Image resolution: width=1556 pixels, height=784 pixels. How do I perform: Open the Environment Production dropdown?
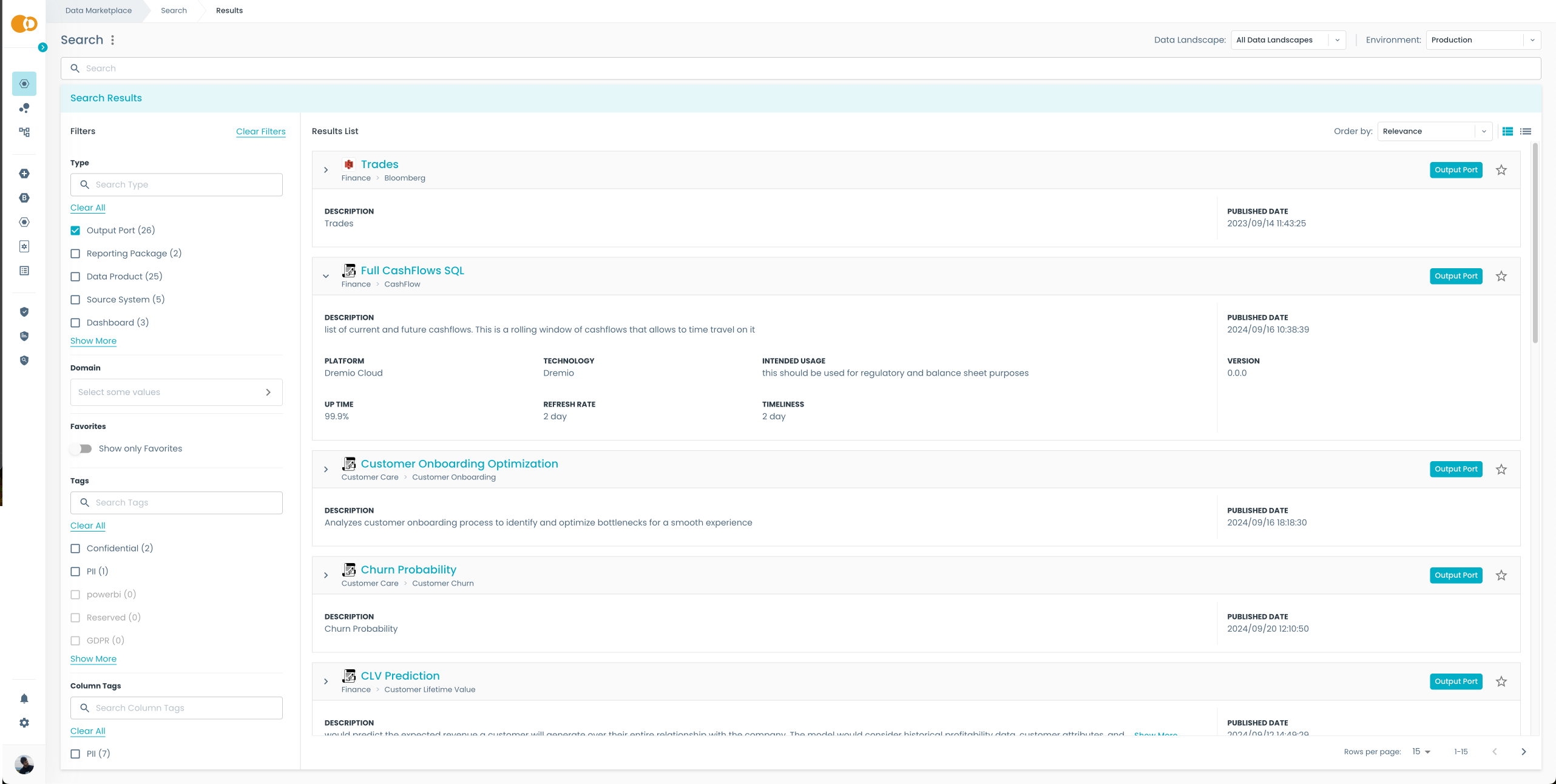coord(1483,40)
